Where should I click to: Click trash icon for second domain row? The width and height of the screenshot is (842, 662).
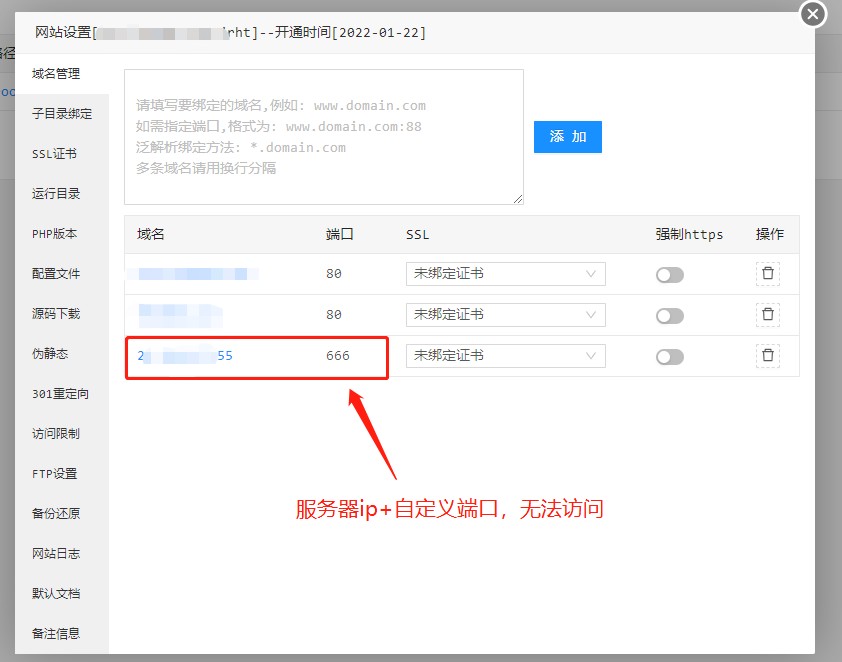point(767,315)
